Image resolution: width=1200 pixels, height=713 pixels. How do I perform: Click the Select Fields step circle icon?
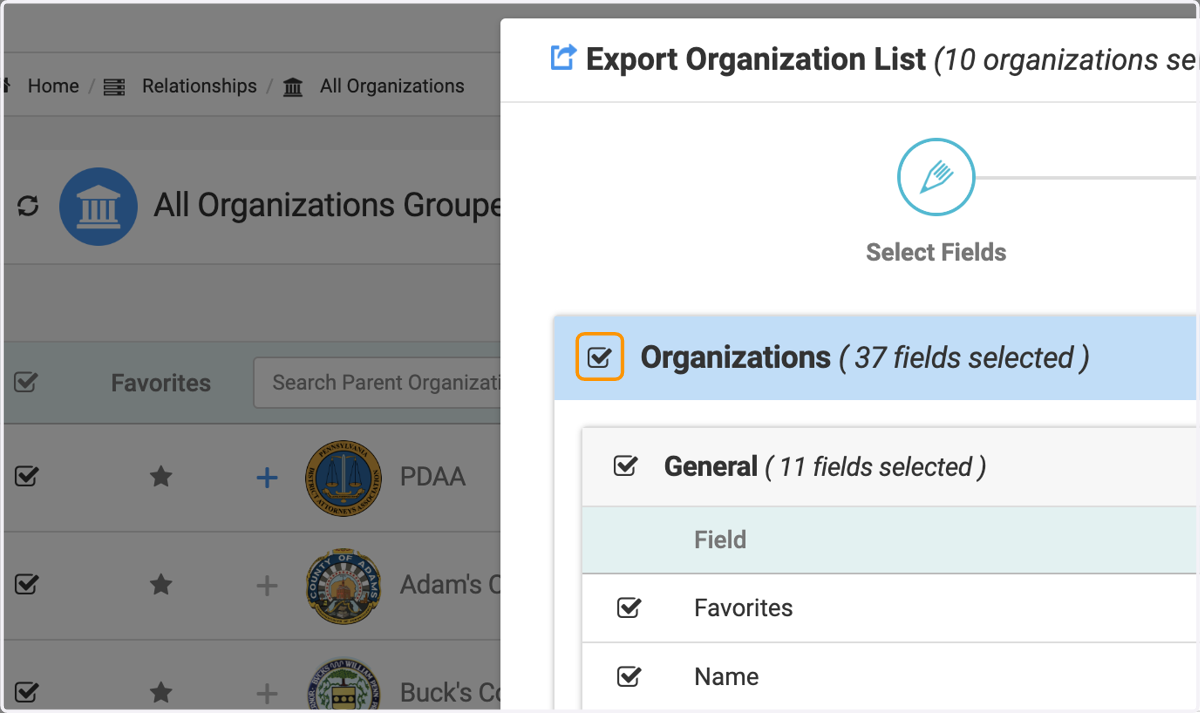(x=936, y=178)
